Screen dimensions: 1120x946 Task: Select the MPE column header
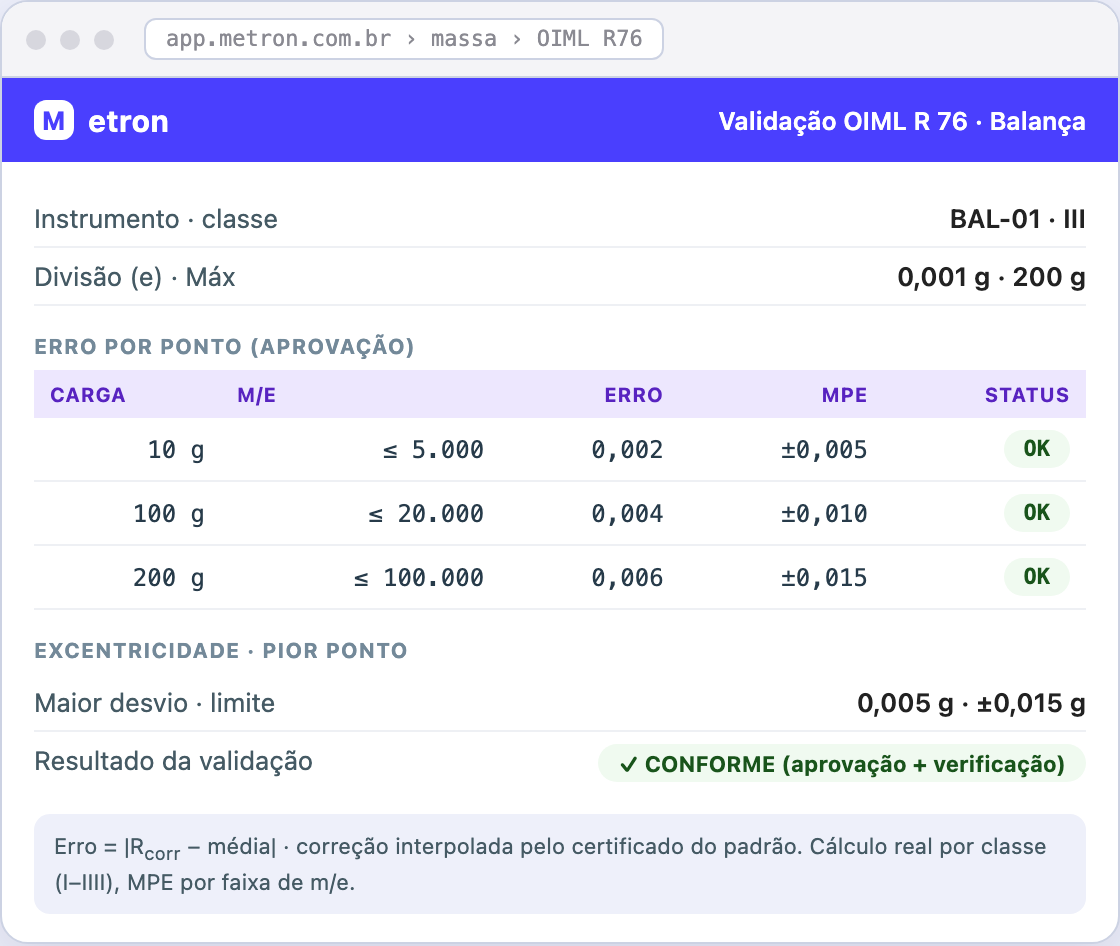[x=844, y=395]
